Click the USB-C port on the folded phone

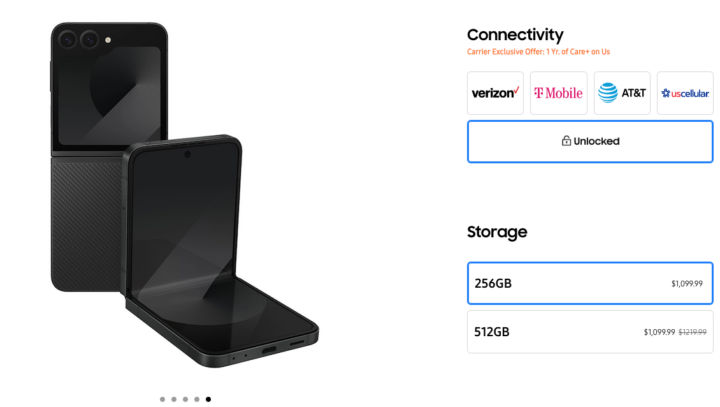(268, 351)
